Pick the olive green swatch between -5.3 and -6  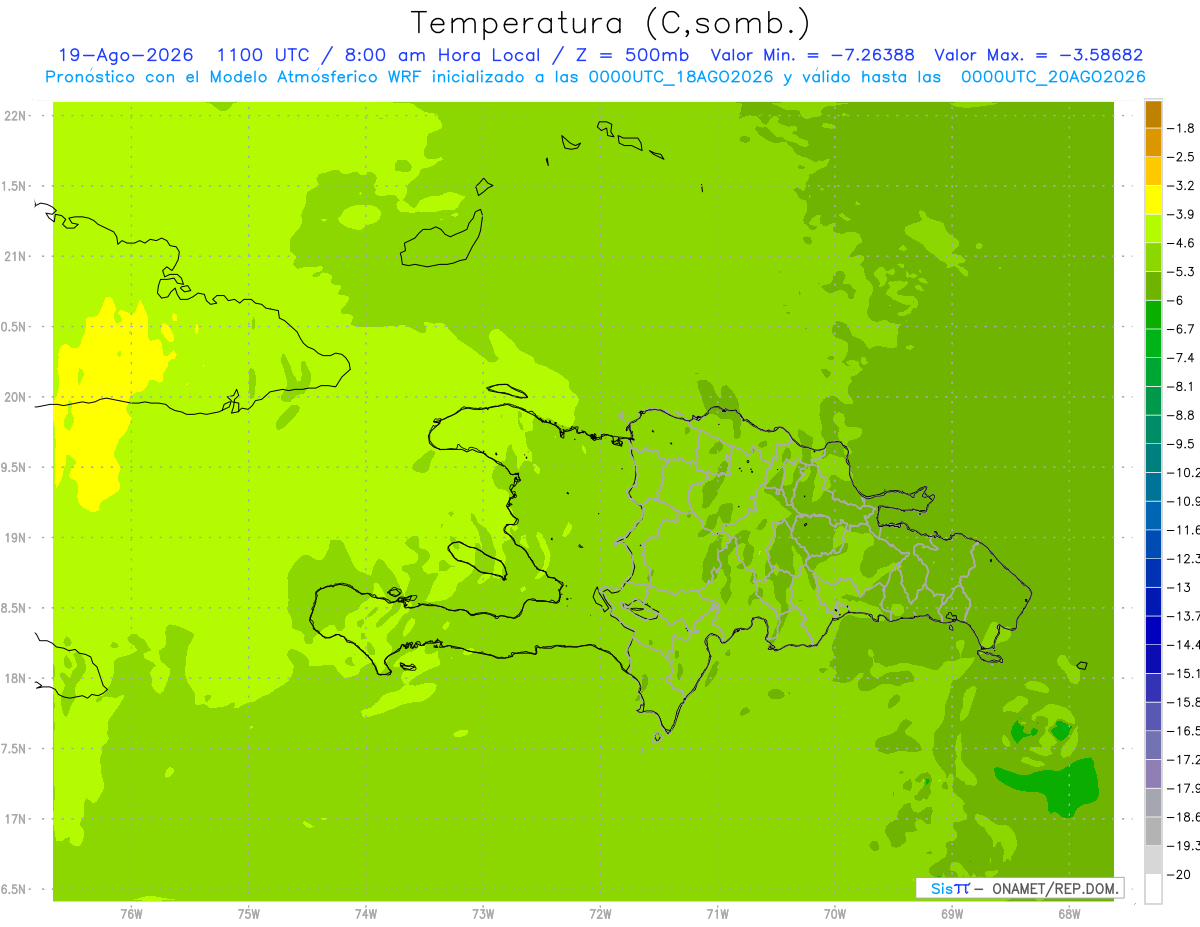point(1153,286)
